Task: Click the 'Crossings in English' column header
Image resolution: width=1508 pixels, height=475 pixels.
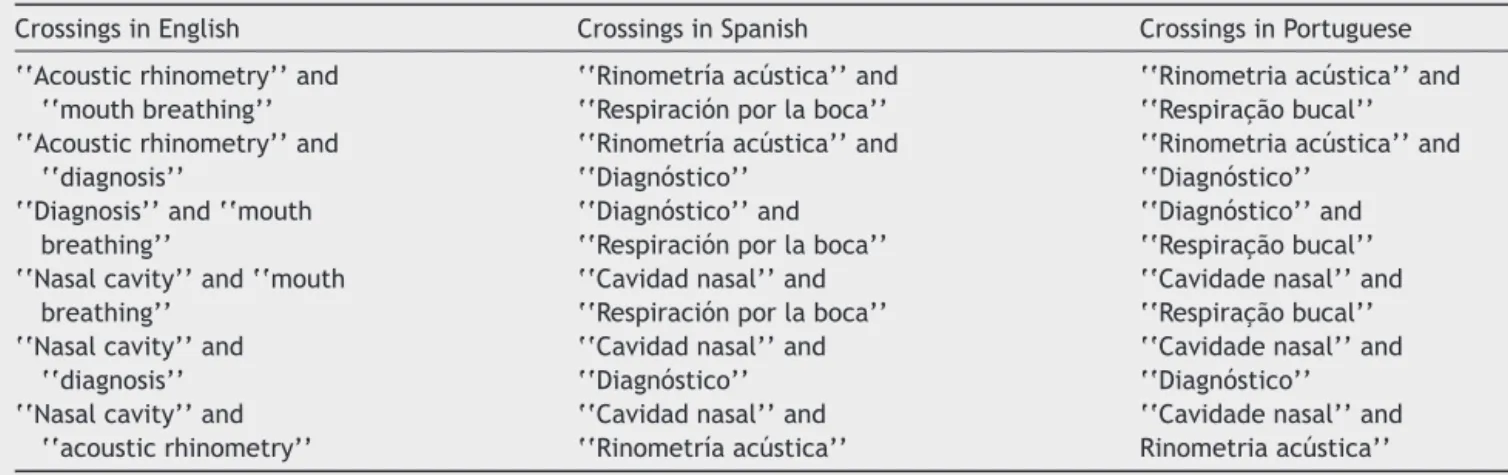Action: pyautogui.click(x=128, y=30)
